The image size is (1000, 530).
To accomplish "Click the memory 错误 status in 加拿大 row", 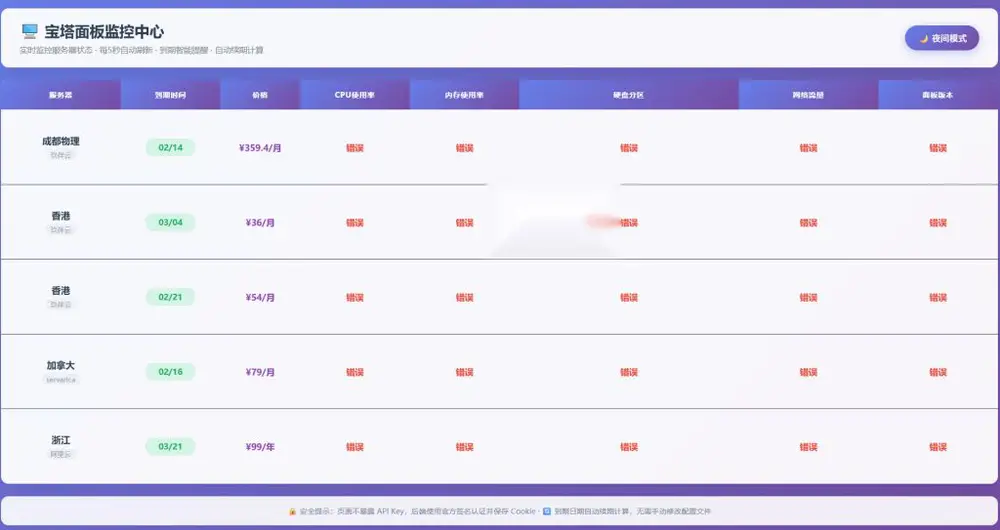I will click(464, 372).
